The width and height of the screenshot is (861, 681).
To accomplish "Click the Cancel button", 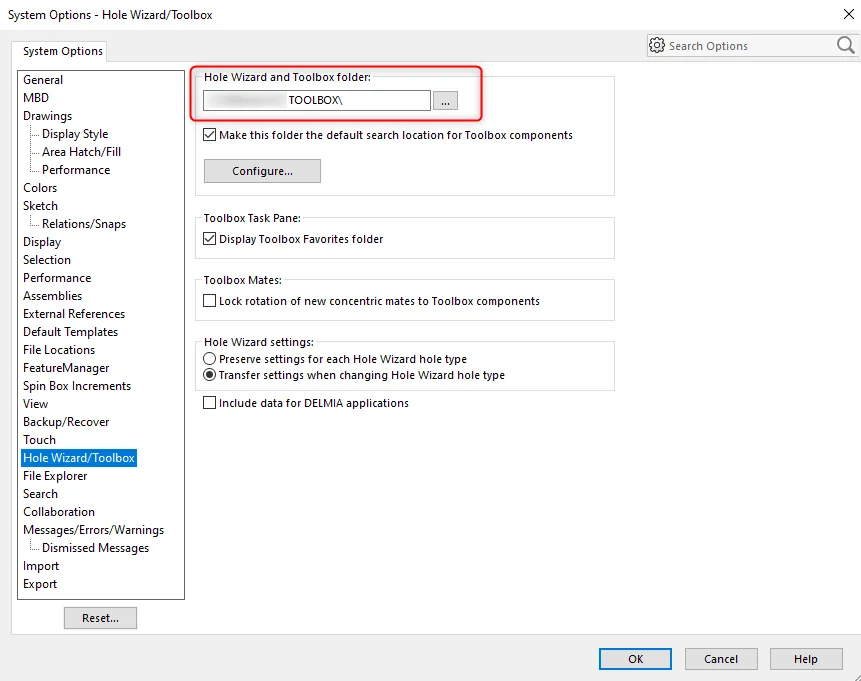I will [x=721, y=659].
